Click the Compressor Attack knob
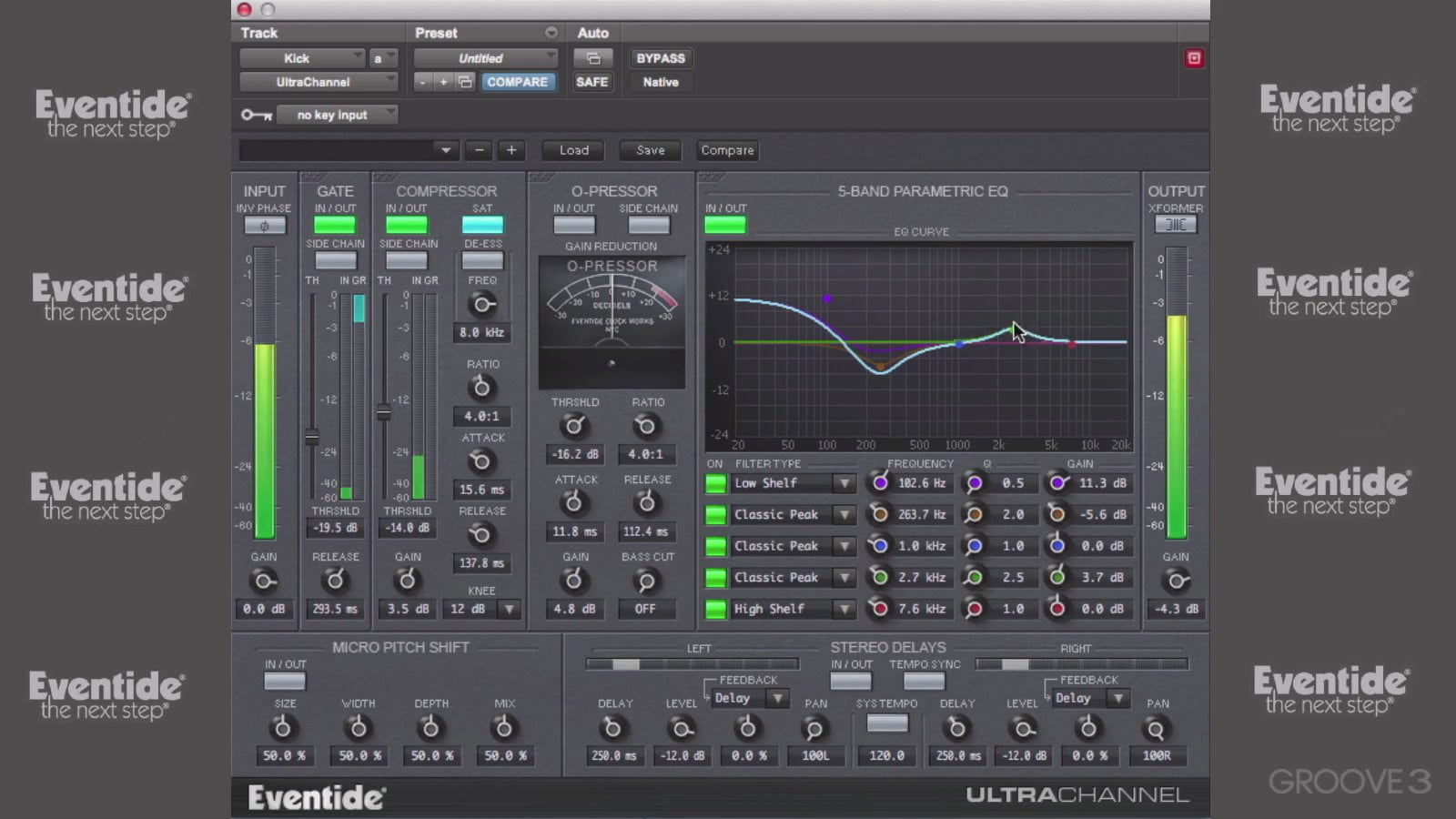The width and height of the screenshot is (1456, 819). pyautogui.click(x=481, y=461)
